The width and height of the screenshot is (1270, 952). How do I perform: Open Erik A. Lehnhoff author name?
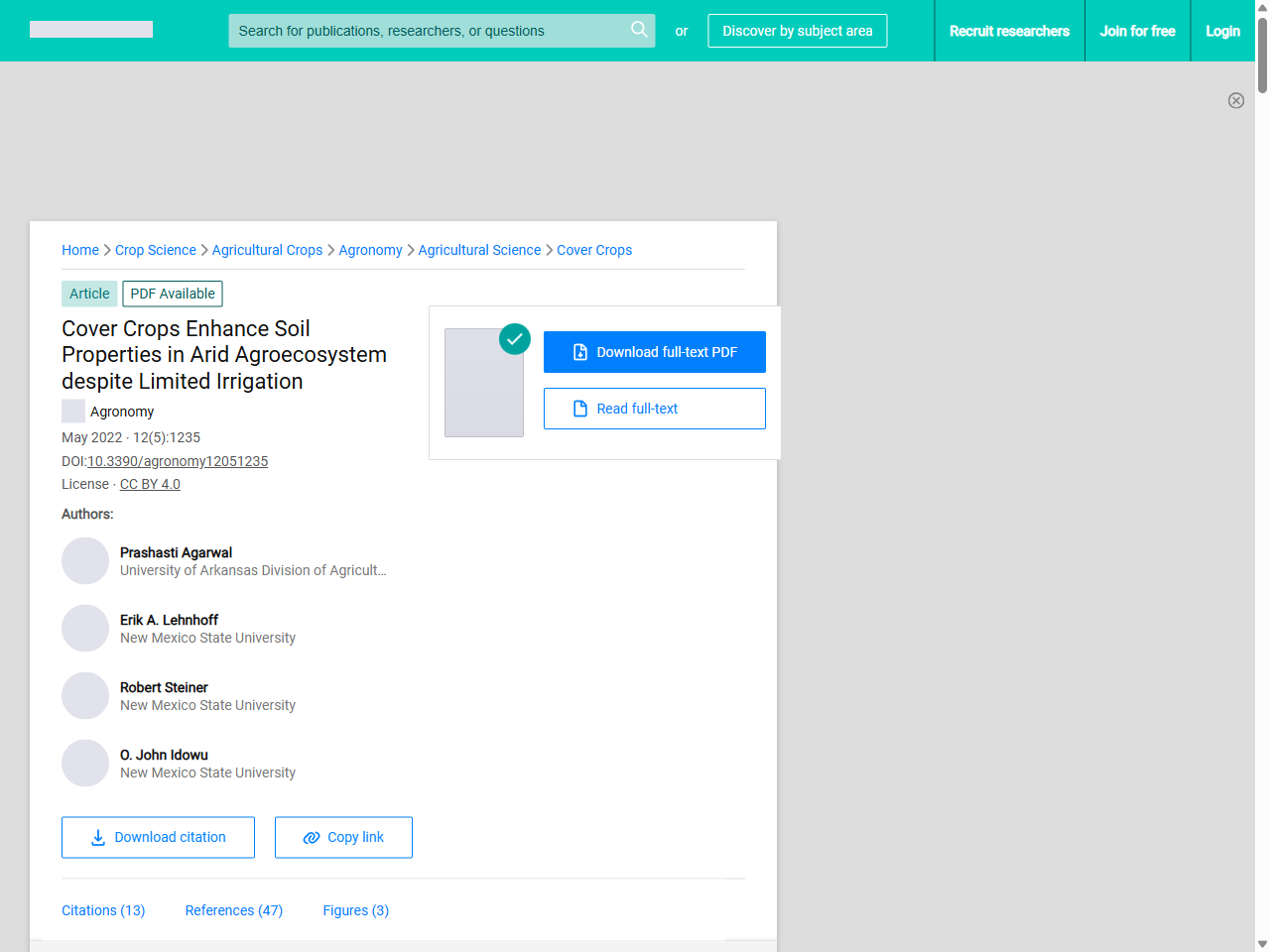pyautogui.click(x=169, y=620)
